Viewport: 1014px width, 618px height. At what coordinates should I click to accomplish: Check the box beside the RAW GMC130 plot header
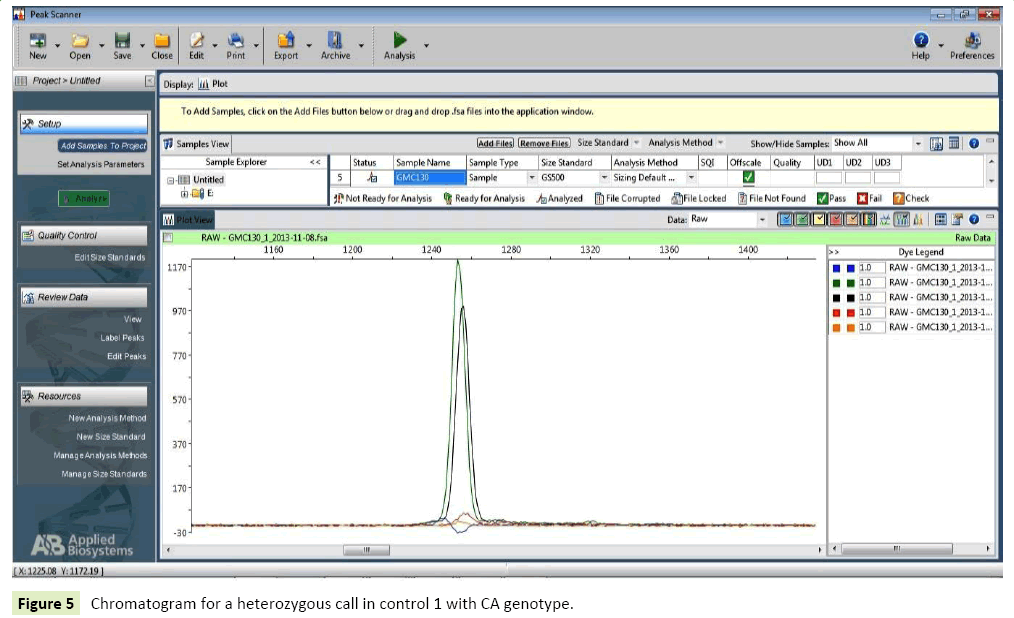pos(169,238)
